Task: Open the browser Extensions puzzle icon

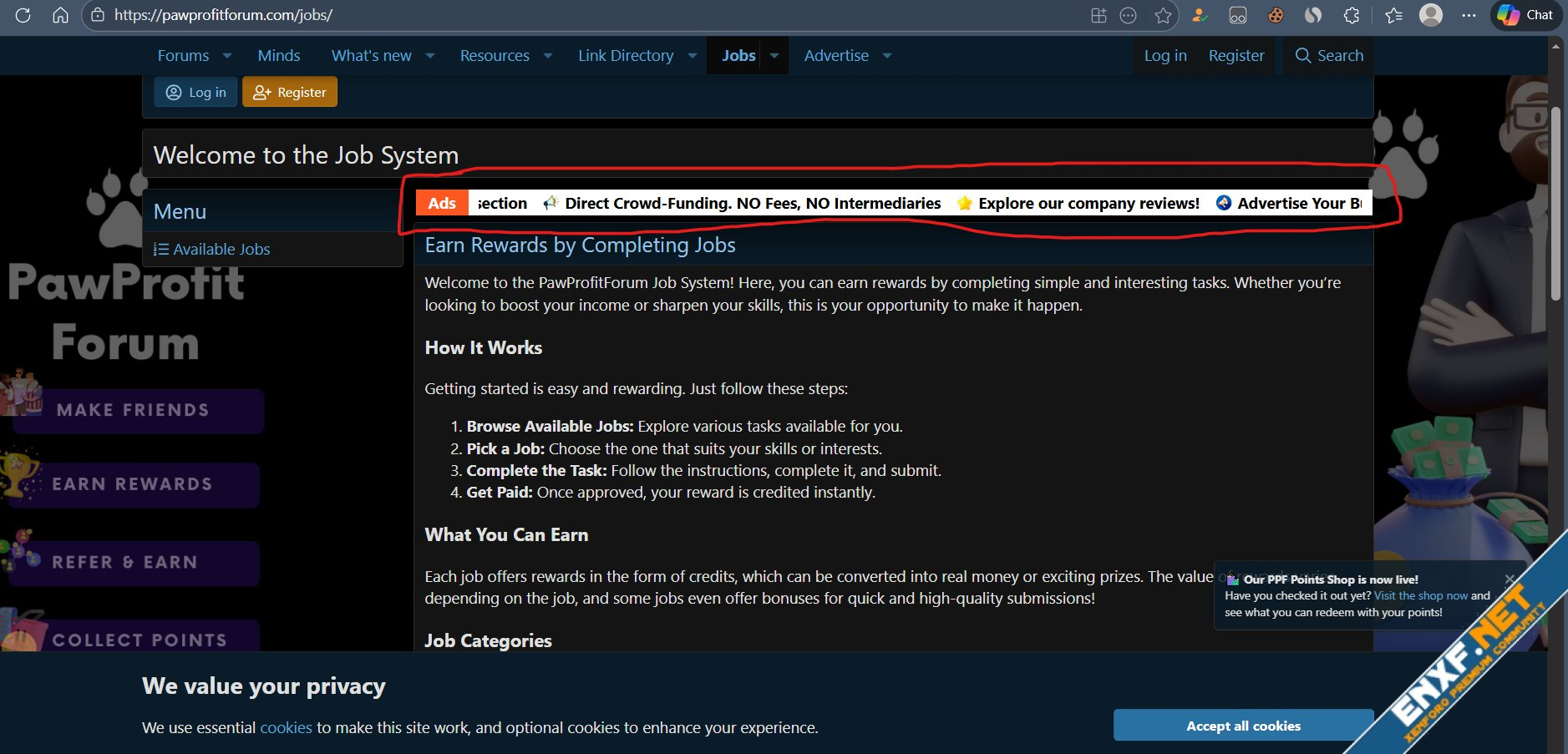Action: point(1351,15)
